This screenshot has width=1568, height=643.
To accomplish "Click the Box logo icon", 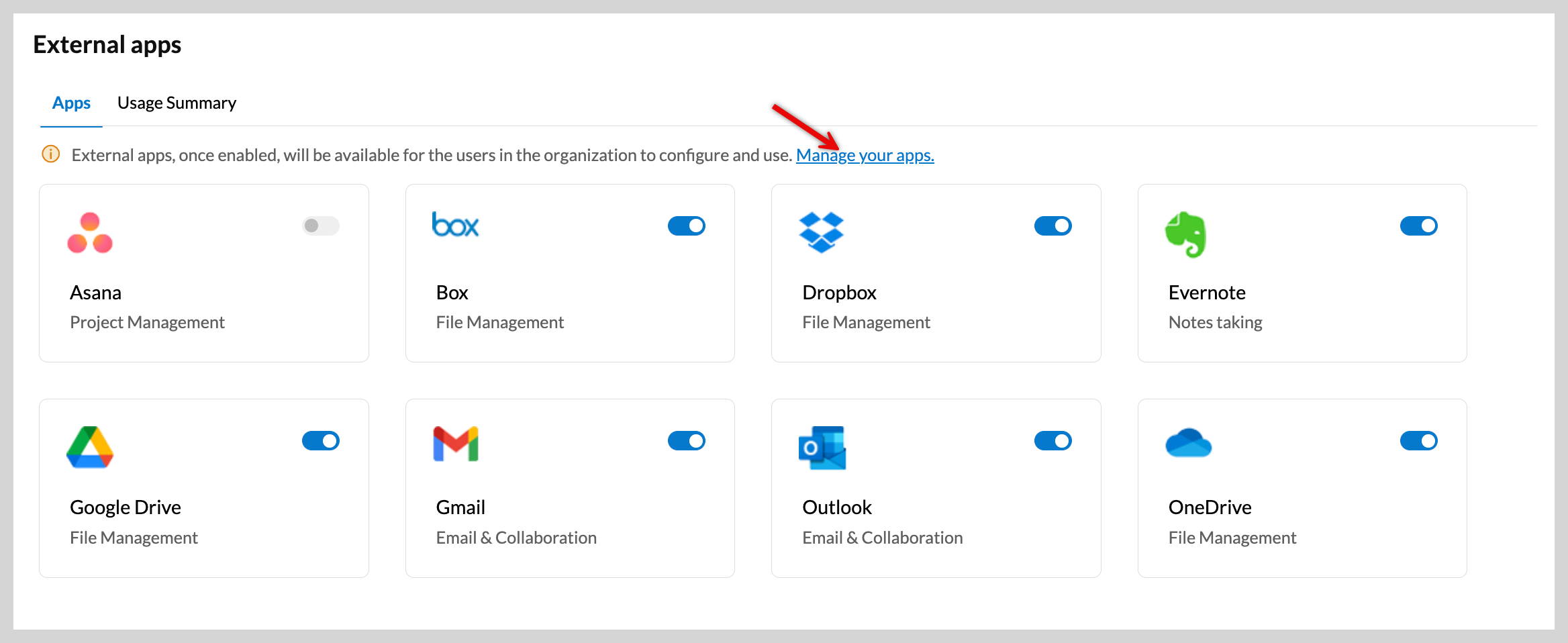I will [455, 225].
